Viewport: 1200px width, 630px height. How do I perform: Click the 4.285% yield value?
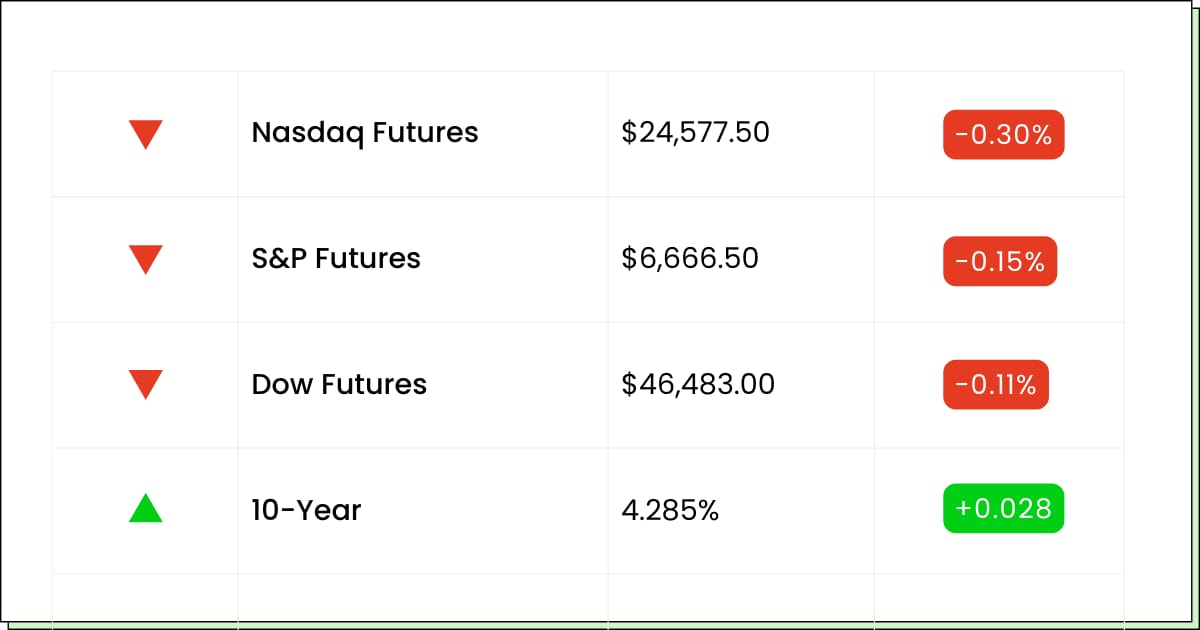tap(670, 511)
